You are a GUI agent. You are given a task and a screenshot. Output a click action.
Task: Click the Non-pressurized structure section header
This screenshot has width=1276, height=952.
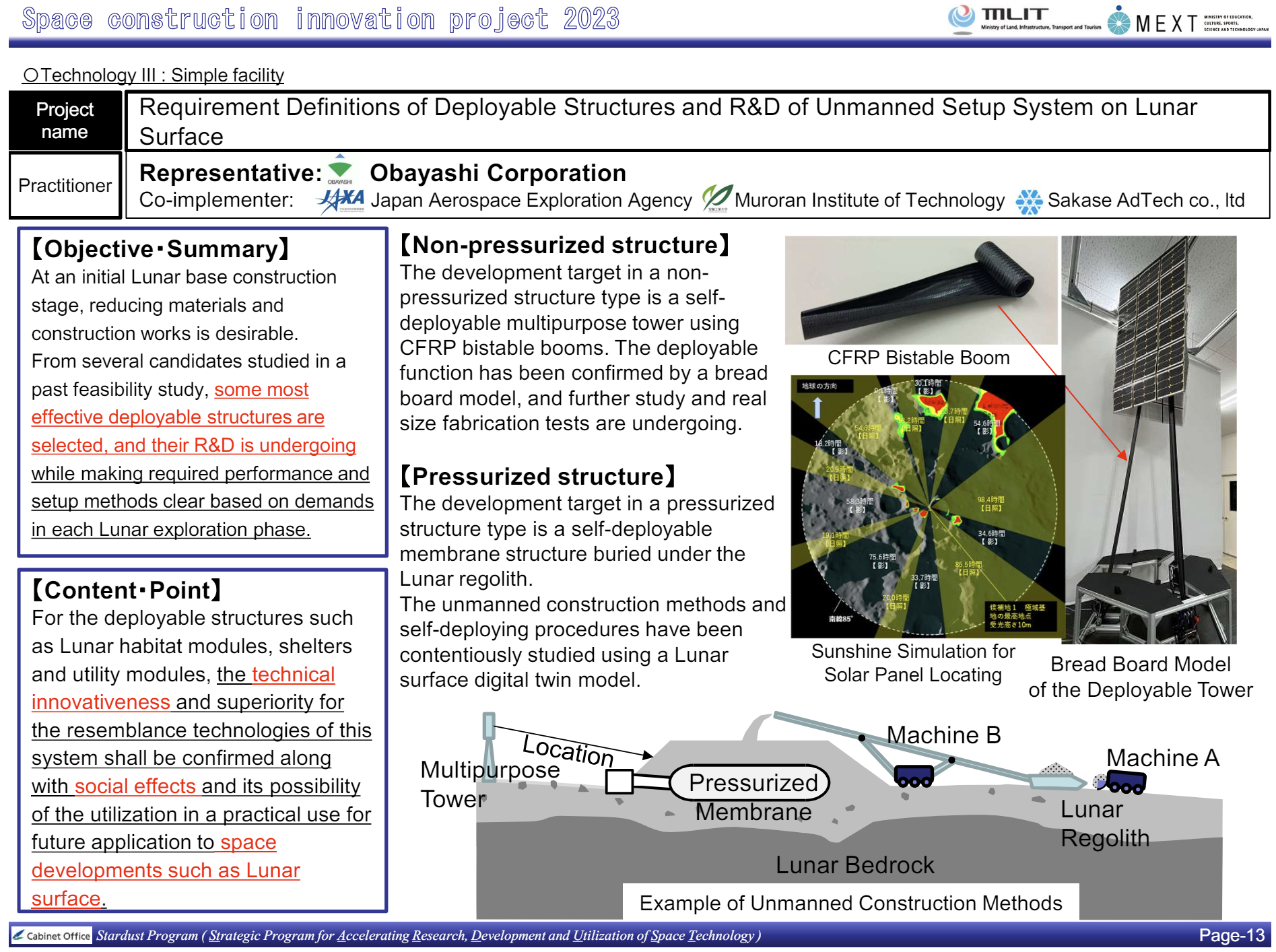(x=564, y=245)
